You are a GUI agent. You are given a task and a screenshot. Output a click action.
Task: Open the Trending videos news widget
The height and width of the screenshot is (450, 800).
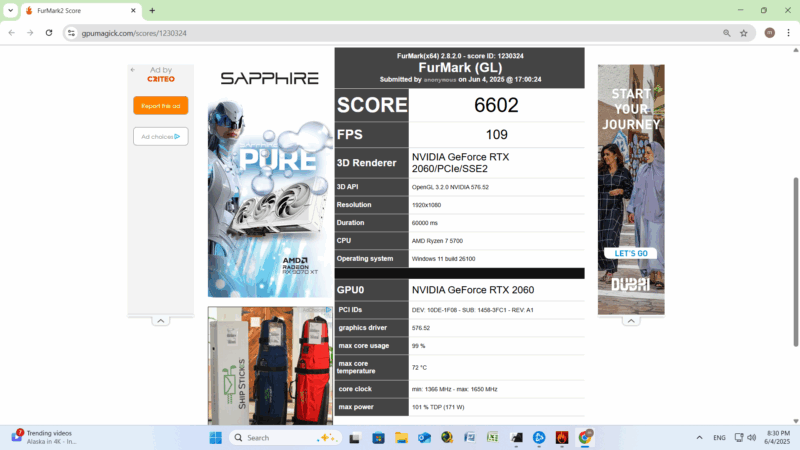(x=44, y=437)
